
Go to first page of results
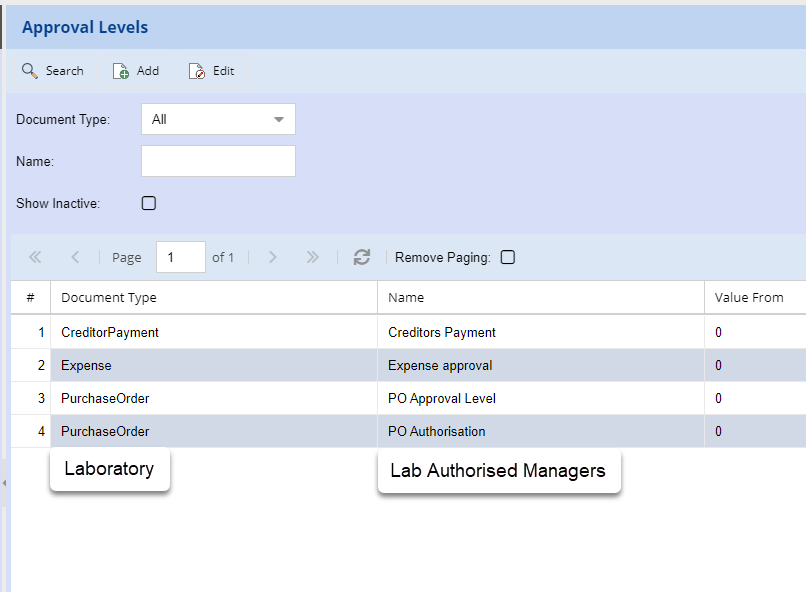[35, 257]
